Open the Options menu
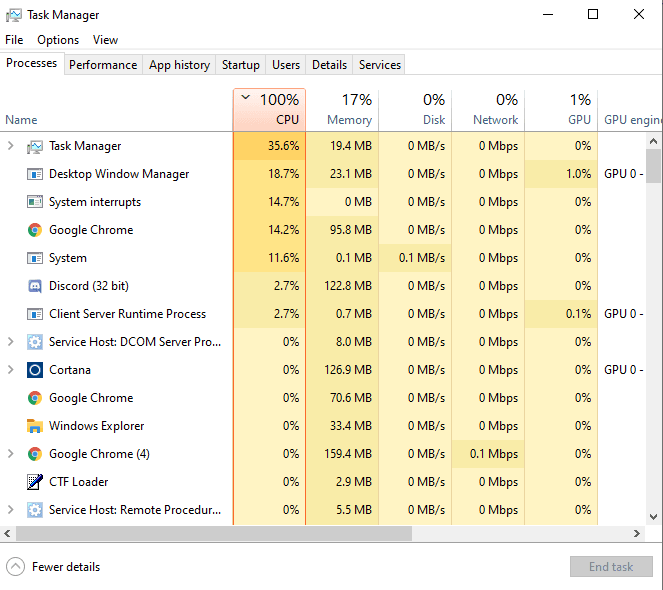663x590 pixels. (x=58, y=40)
